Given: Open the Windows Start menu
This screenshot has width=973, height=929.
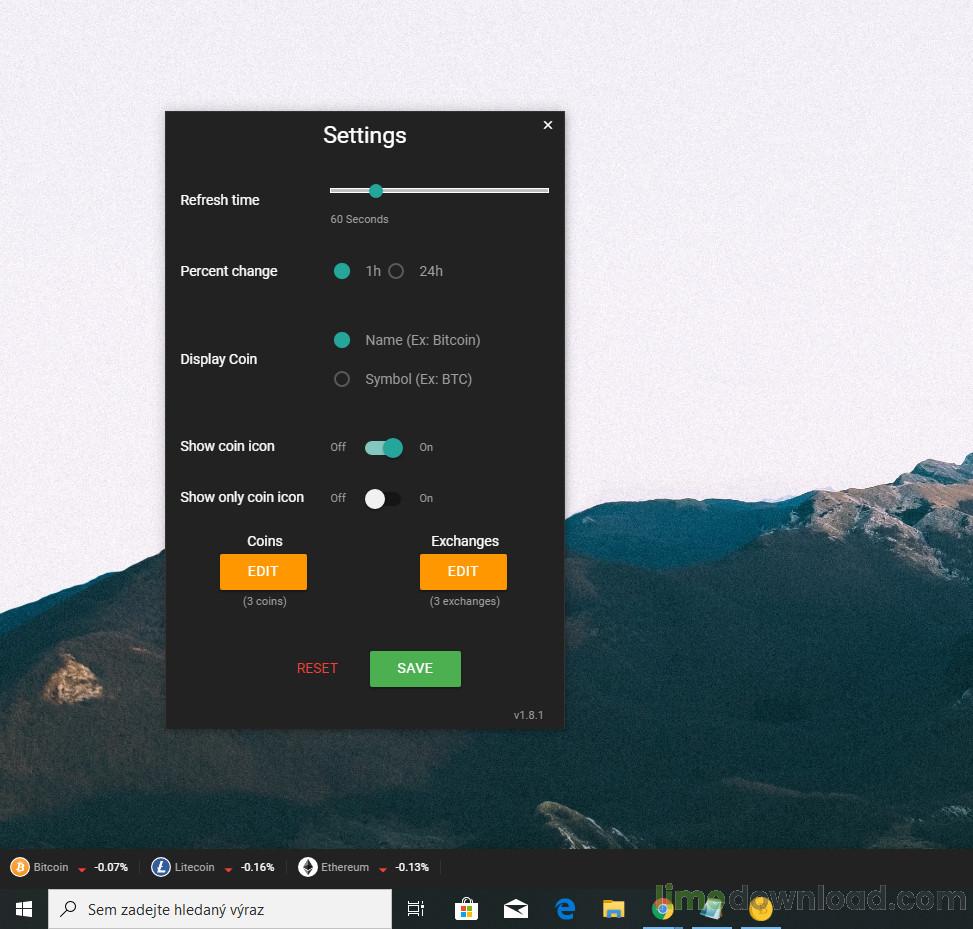Looking at the screenshot, I should coord(24,909).
